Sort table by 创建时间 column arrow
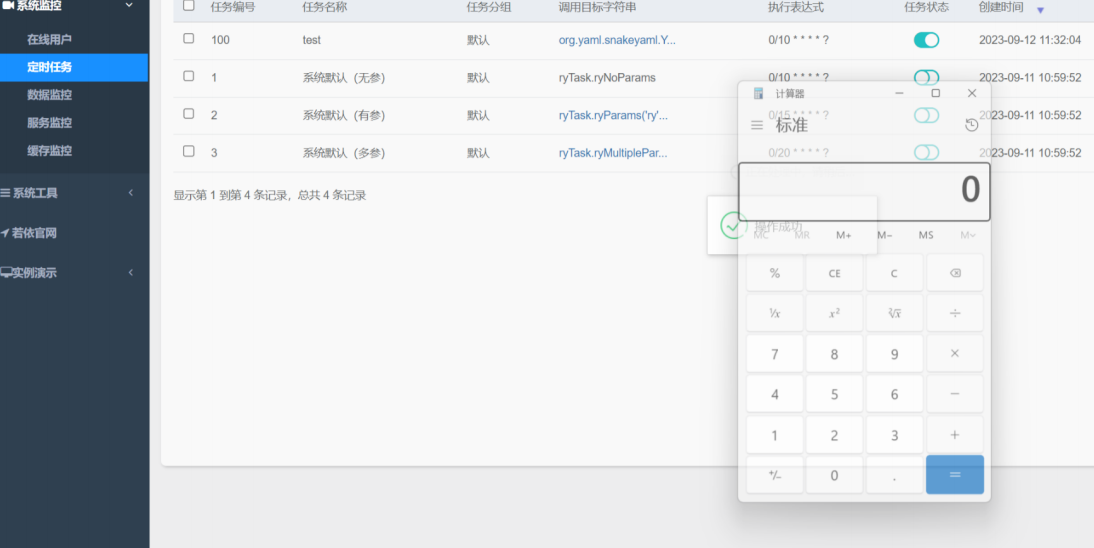Image resolution: width=1094 pixels, height=548 pixels. (x=1040, y=10)
